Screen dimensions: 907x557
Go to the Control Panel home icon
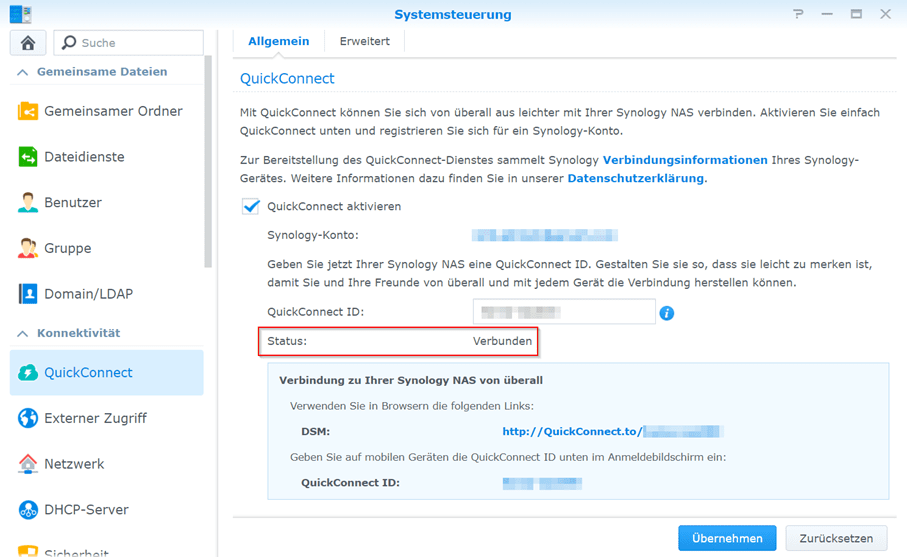point(28,43)
